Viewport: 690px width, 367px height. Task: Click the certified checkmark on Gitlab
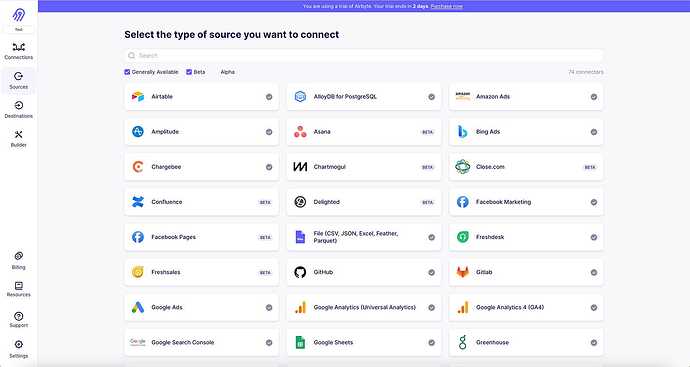click(x=594, y=272)
